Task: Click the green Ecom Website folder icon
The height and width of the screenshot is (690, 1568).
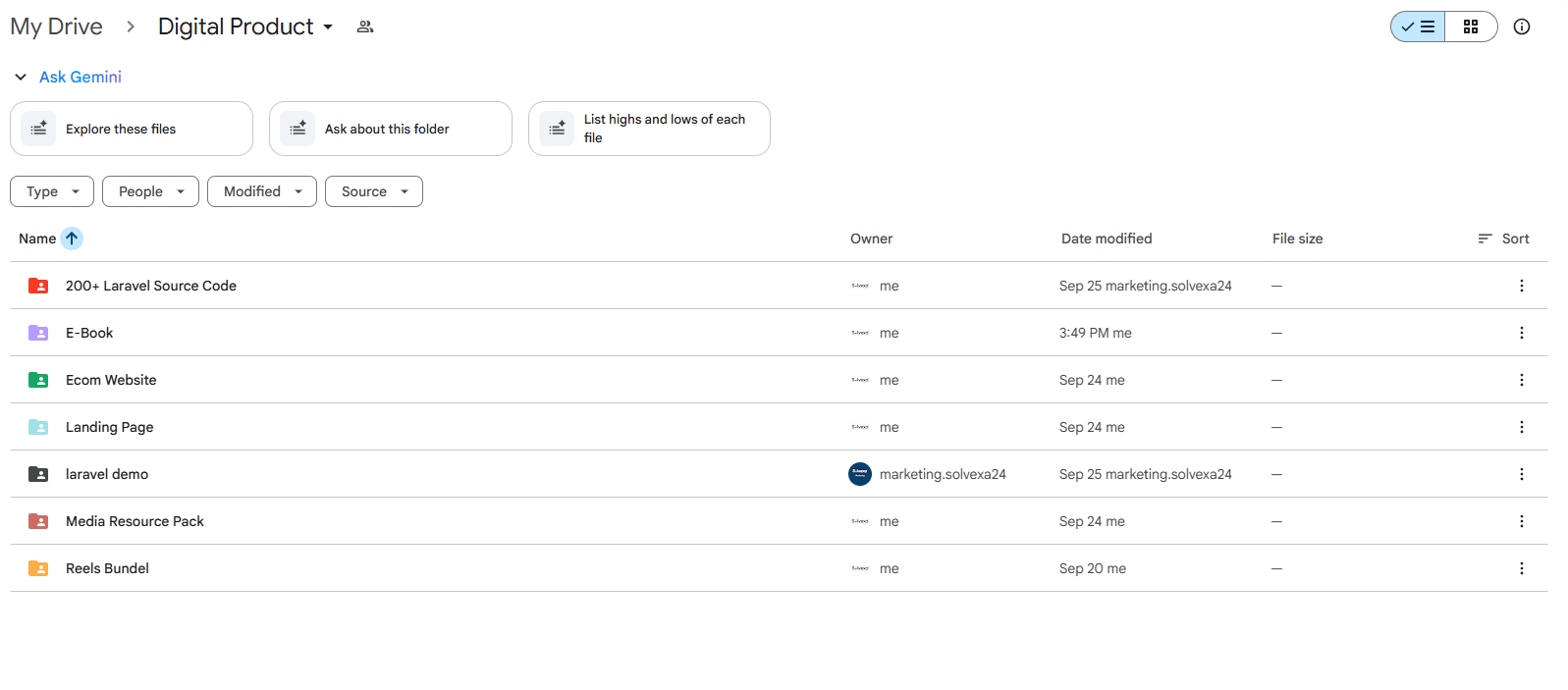Action: click(38, 380)
